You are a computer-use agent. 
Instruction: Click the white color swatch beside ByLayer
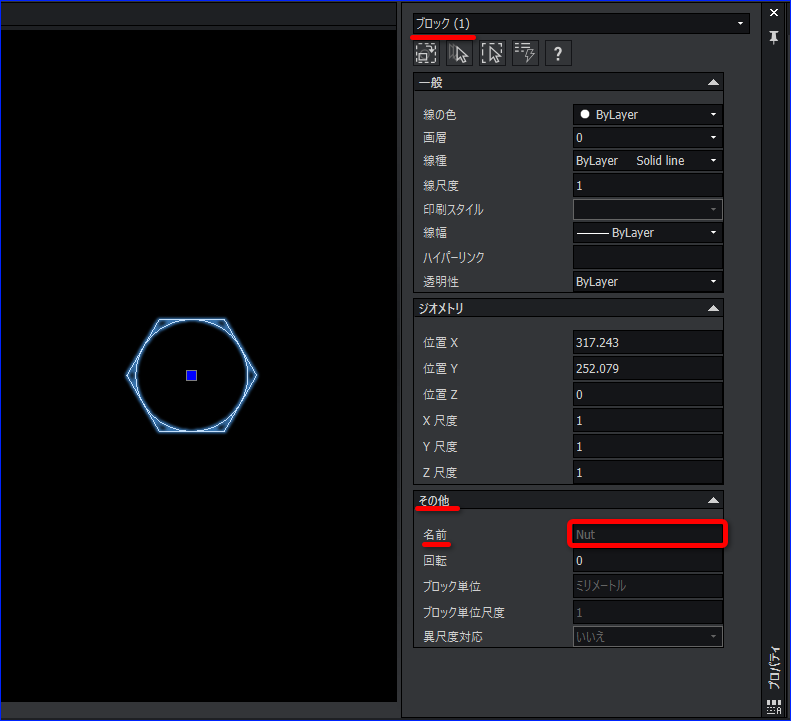pyautogui.click(x=585, y=114)
